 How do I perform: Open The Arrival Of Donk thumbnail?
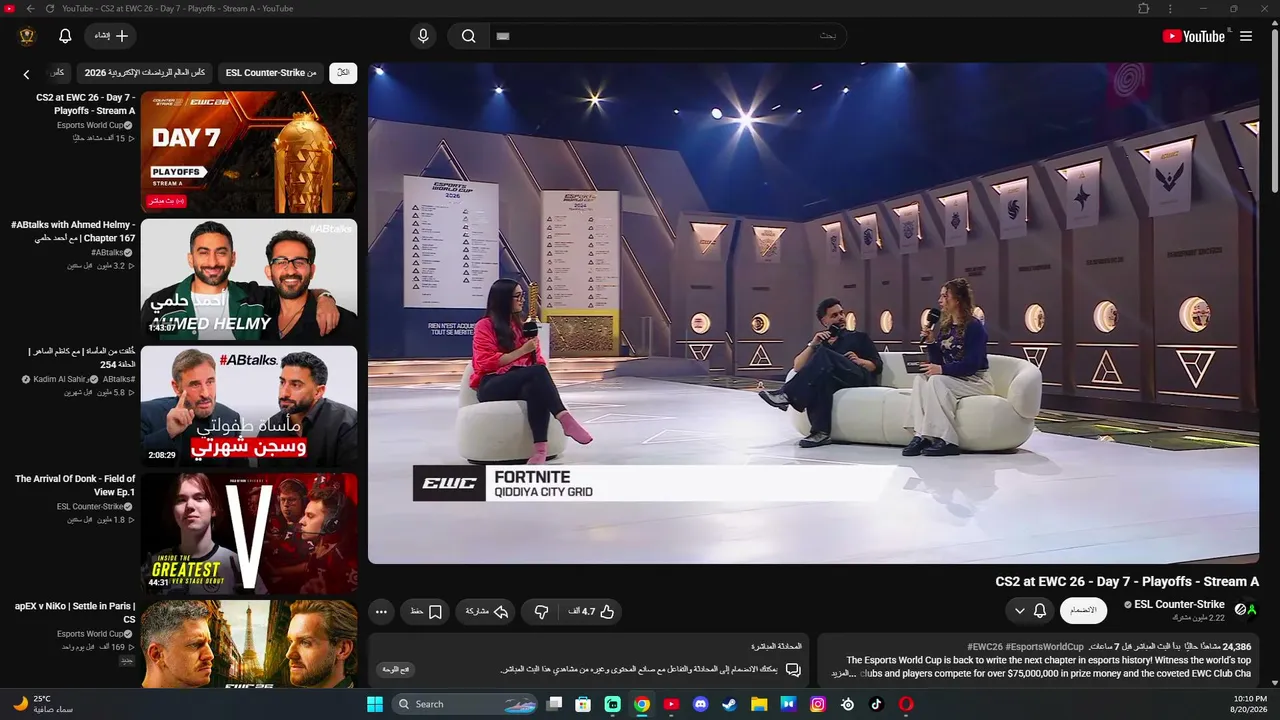click(249, 534)
